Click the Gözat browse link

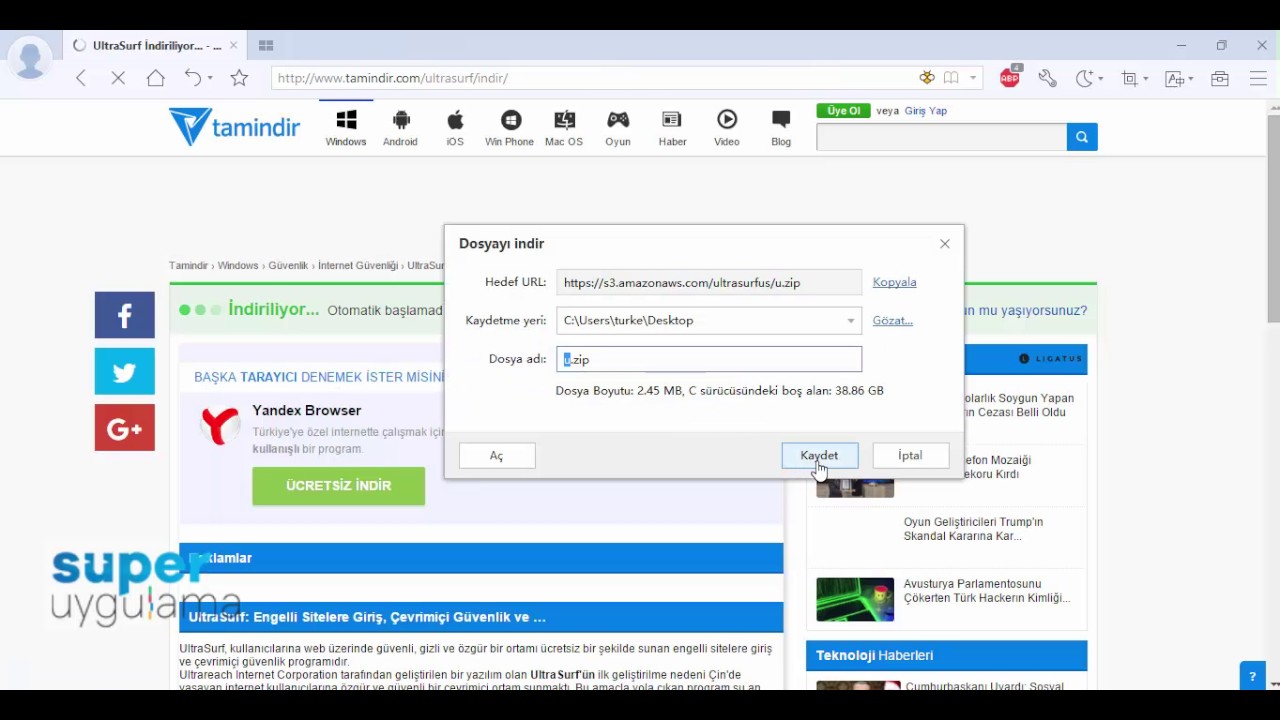[892, 321]
